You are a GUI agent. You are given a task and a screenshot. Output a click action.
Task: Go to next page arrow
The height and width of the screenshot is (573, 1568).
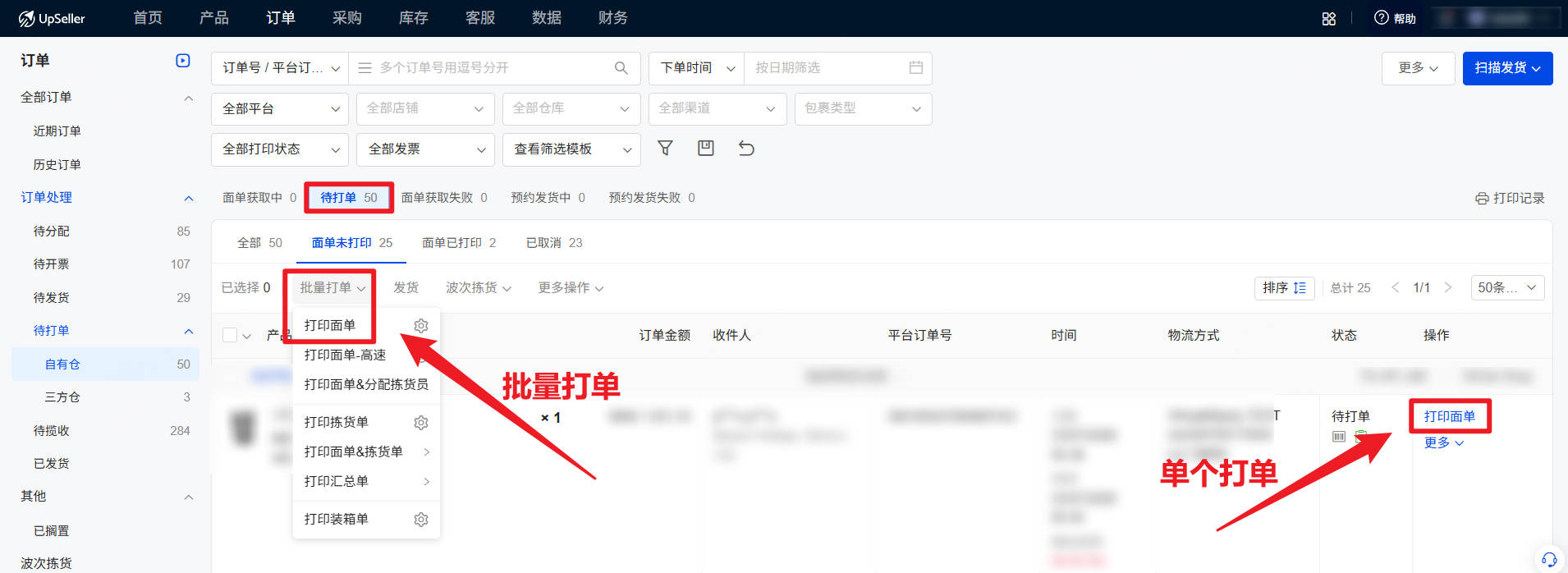(x=1448, y=288)
